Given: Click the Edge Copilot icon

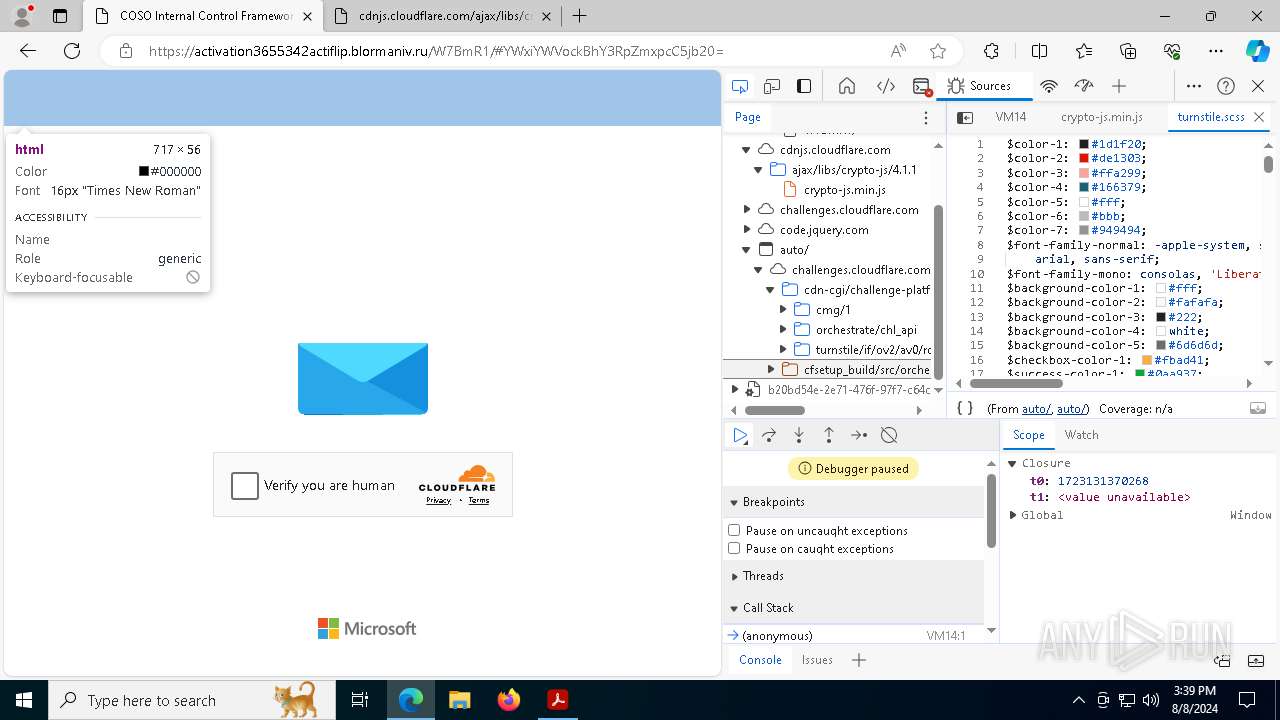Looking at the screenshot, I should point(1257,51).
